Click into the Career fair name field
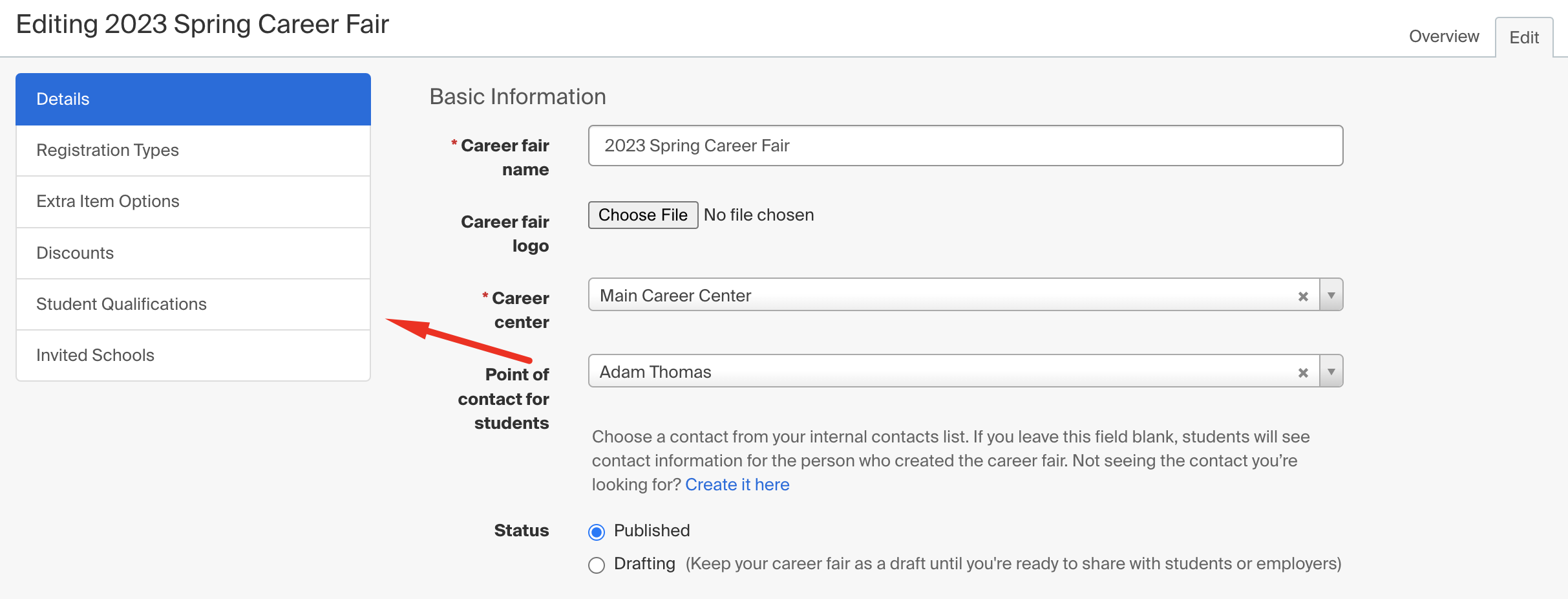The width and height of the screenshot is (1568, 599). pyautogui.click(x=966, y=146)
